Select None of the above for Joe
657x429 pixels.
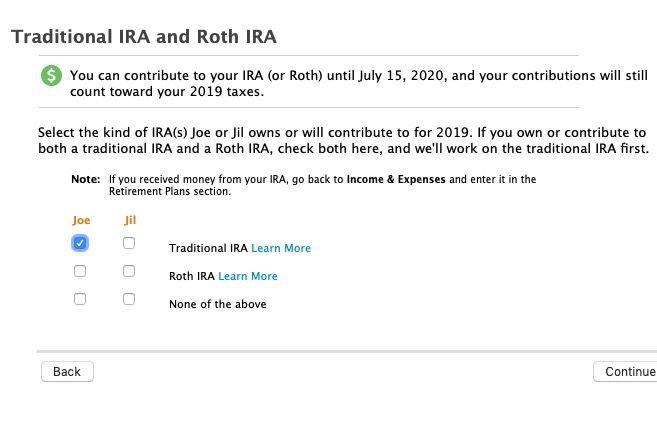pyautogui.click(x=80, y=299)
